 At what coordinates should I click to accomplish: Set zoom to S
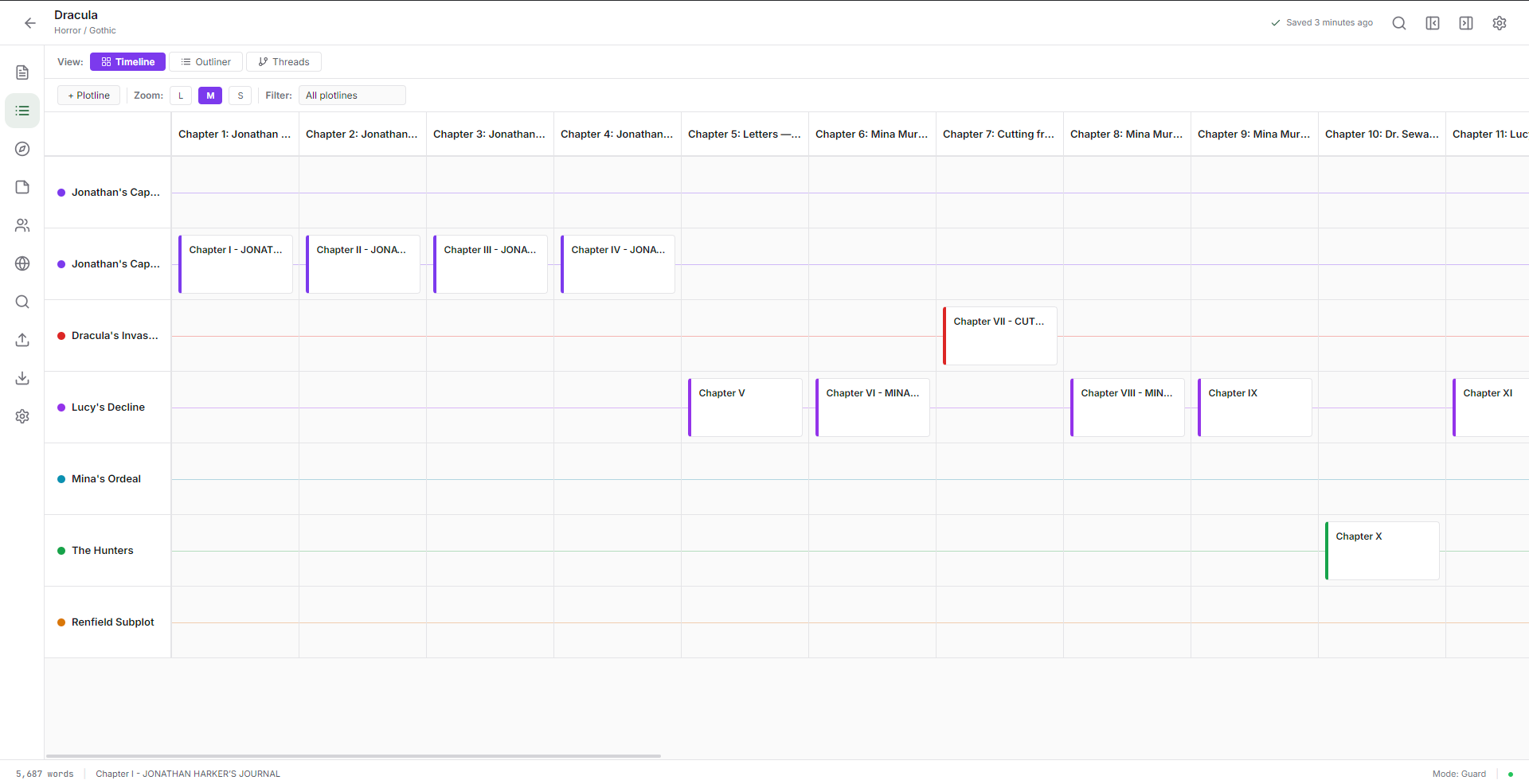240,96
